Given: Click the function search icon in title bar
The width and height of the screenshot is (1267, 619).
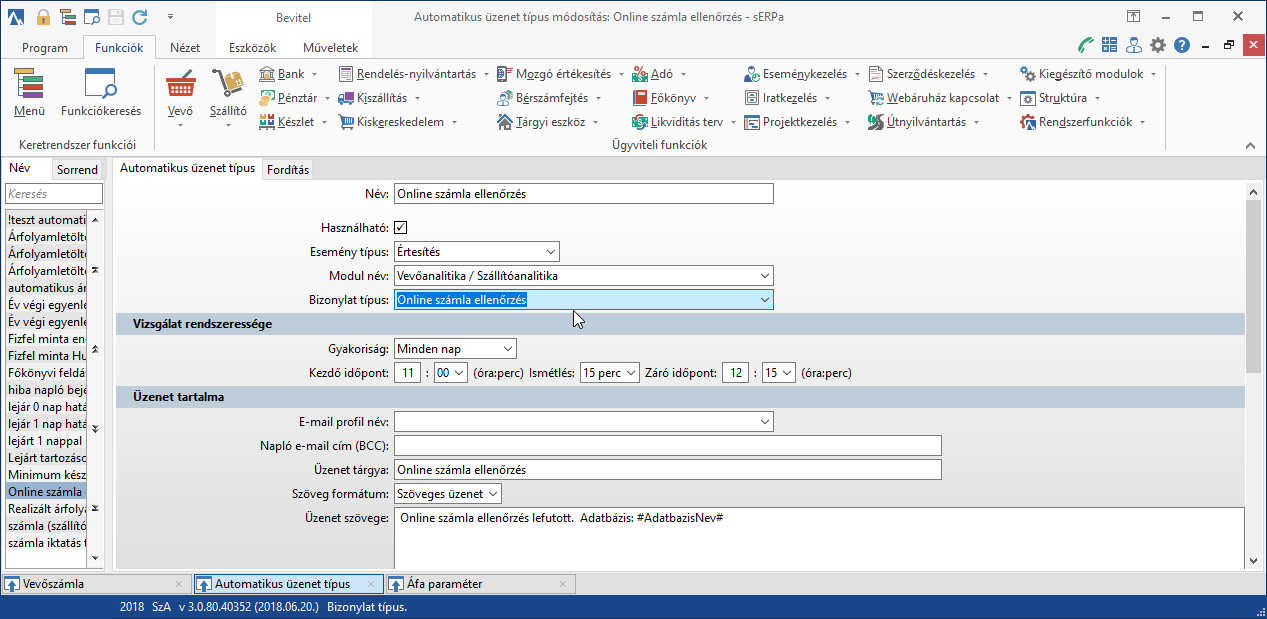Looking at the screenshot, I should pos(91,17).
